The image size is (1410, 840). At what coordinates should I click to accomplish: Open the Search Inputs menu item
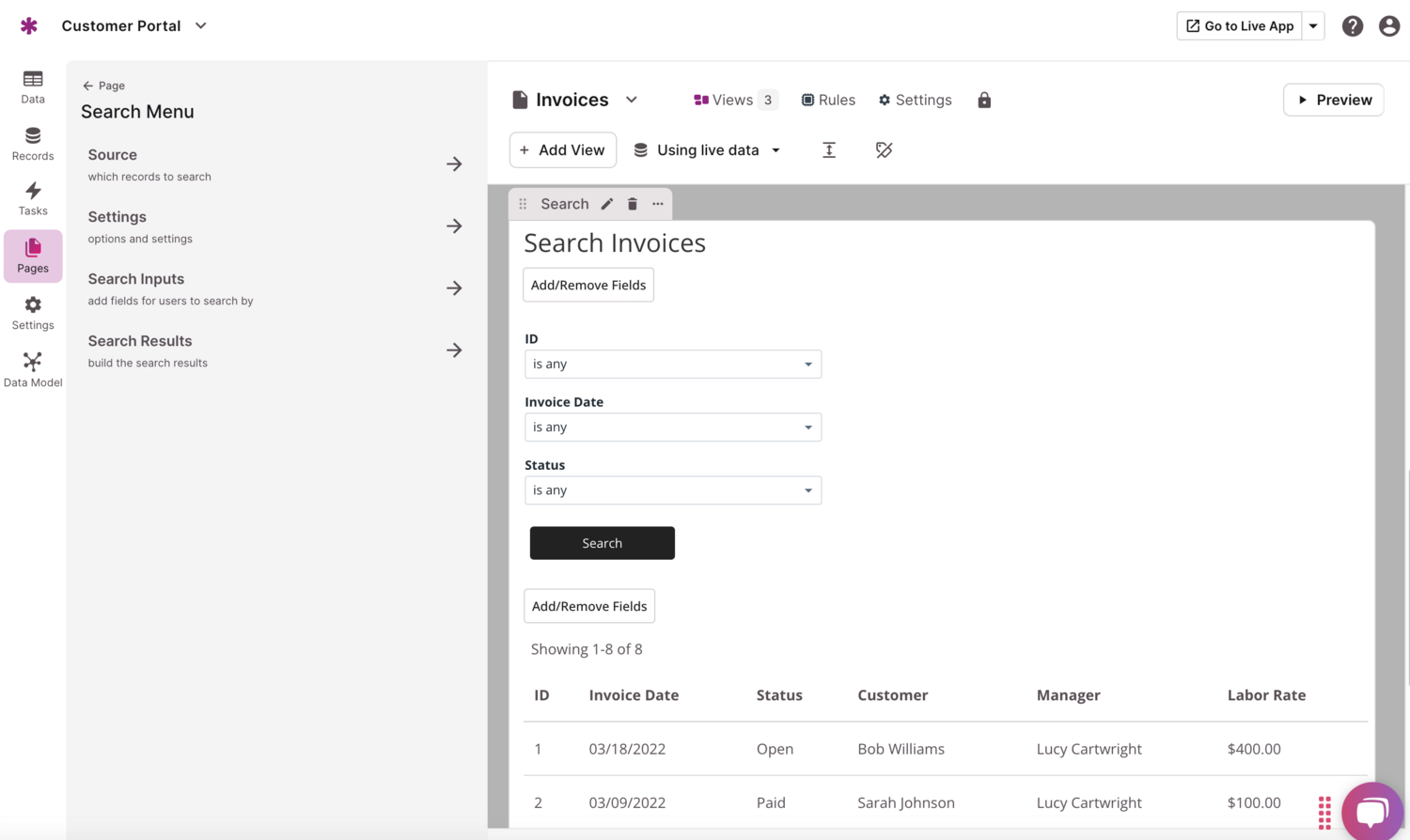tap(273, 288)
